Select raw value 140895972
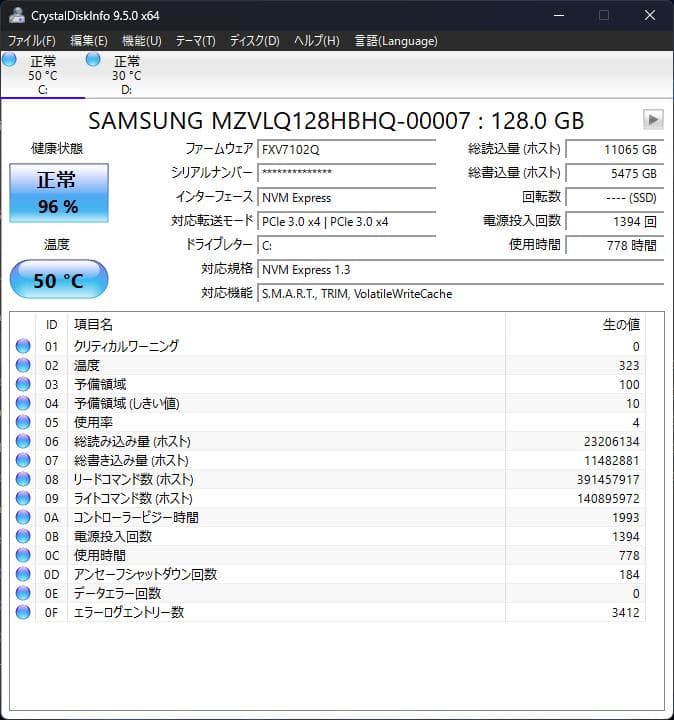The image size is (674, 720). [x=608, y=499]
